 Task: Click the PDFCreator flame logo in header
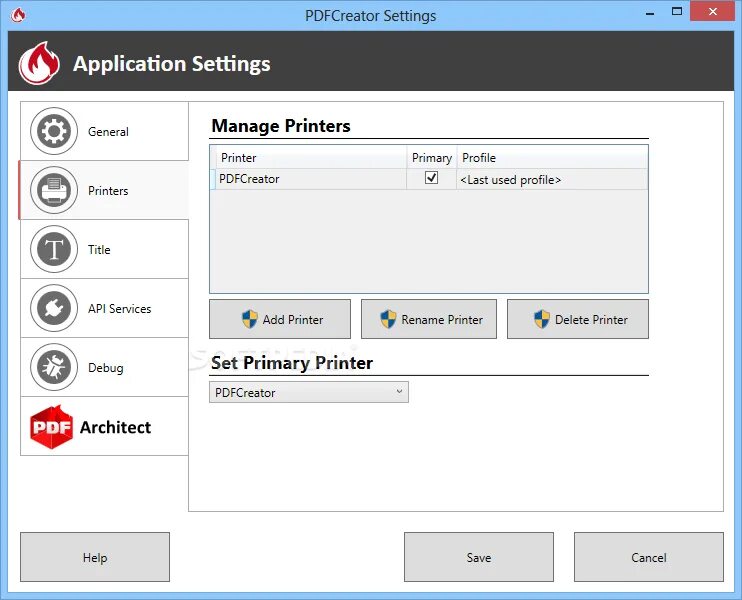(39, 63)
